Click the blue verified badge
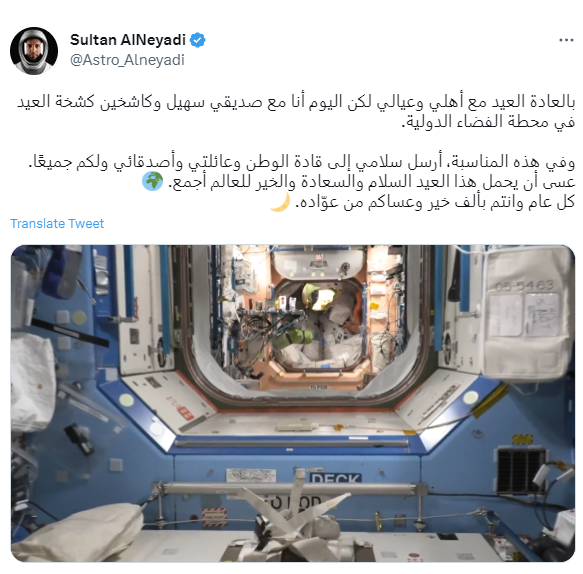 point(197,40)
